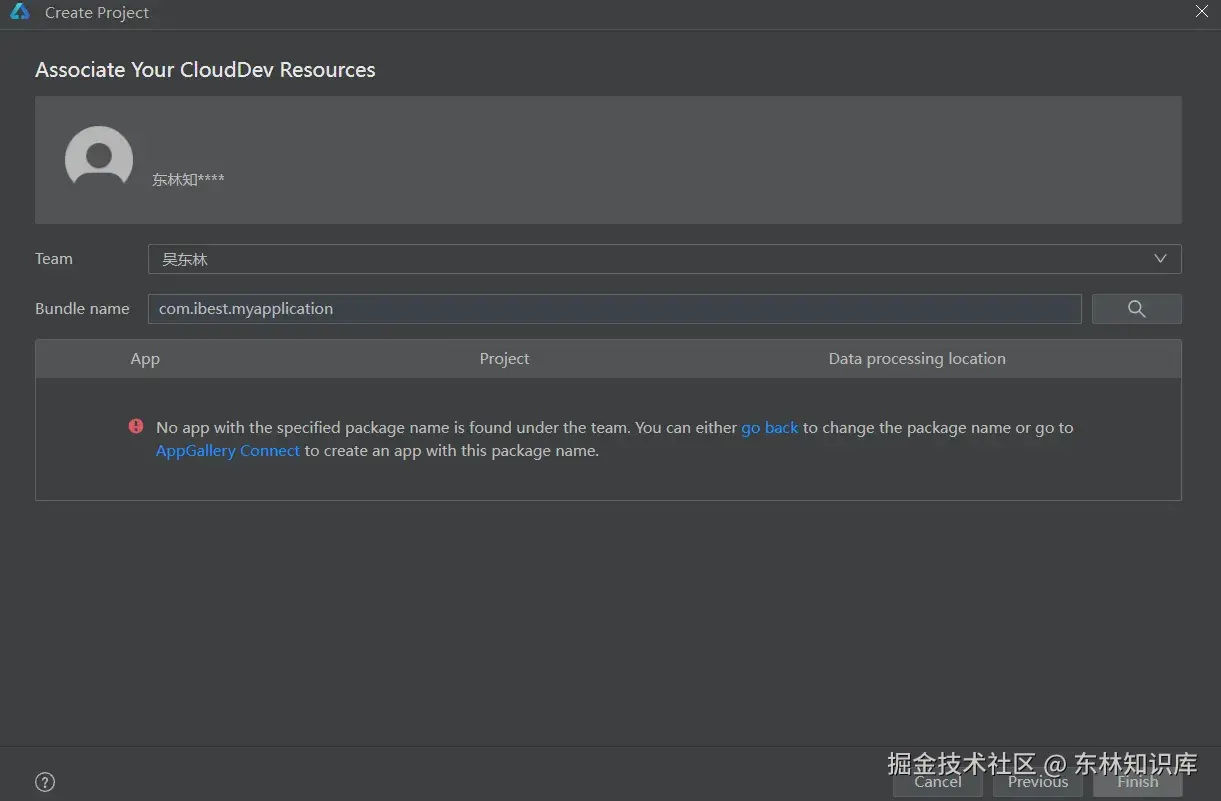The height and width of the screenshot is (801, 1221).
Task: Click the red error warning icon
Action: click(136, 426)
